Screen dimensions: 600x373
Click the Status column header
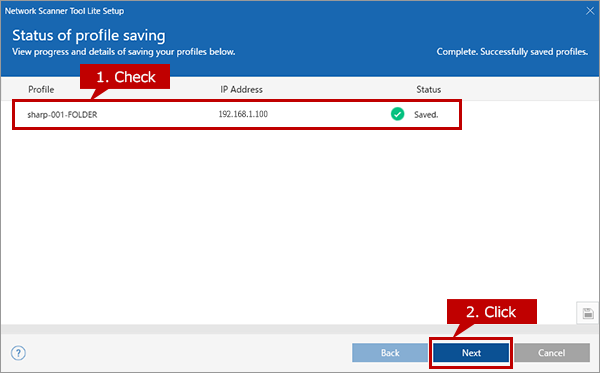click(429, 90)
